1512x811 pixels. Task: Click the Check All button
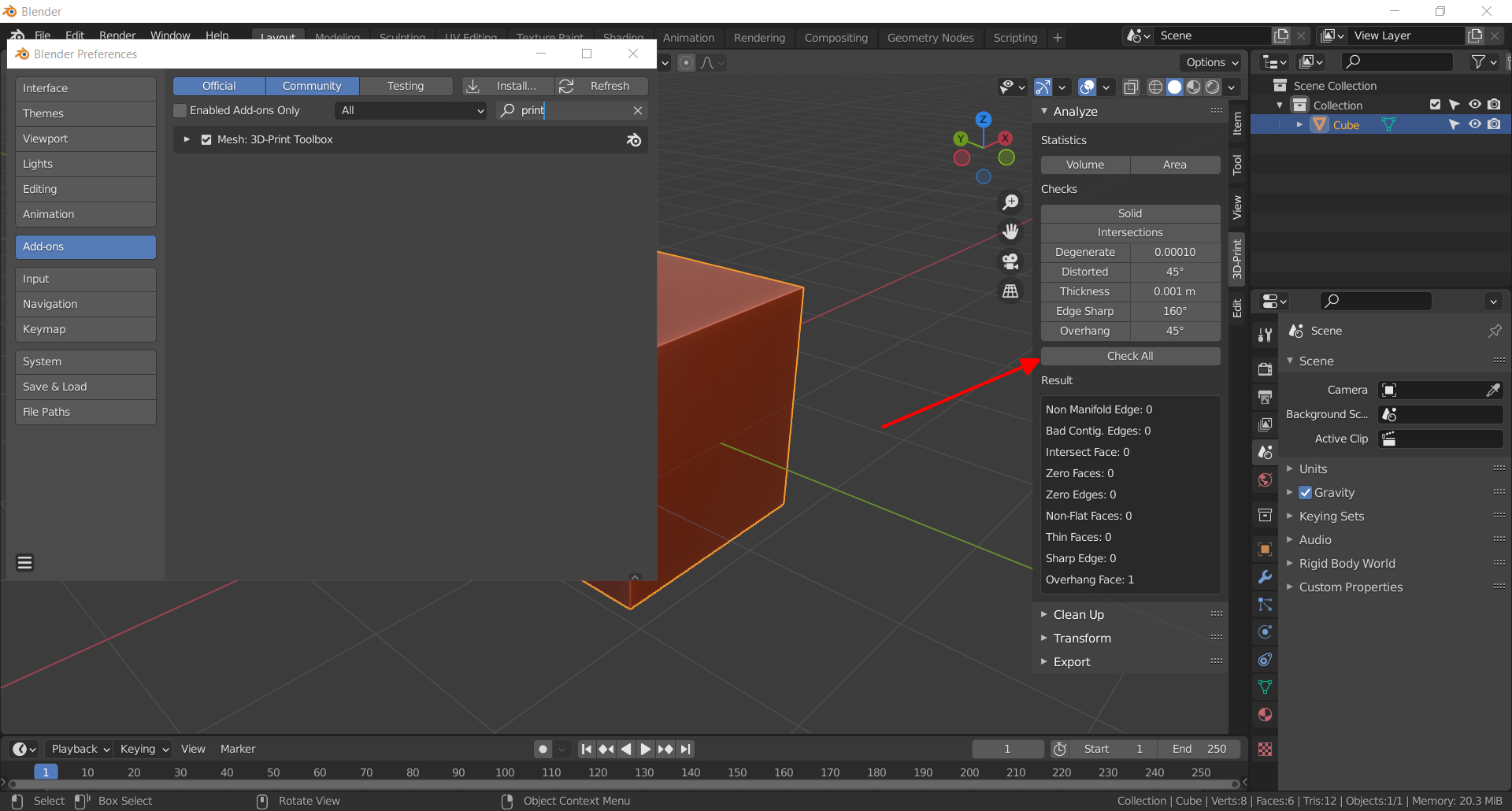click(x=1130, y=356)
